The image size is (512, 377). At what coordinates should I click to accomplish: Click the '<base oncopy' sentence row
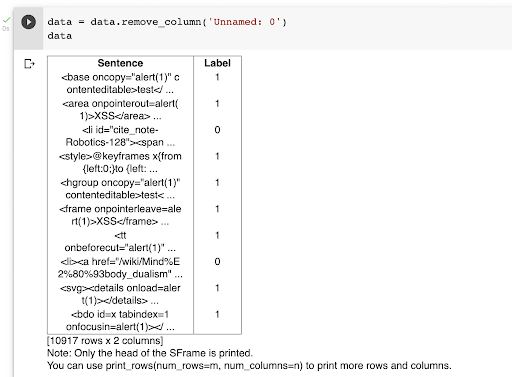[120, 83]
